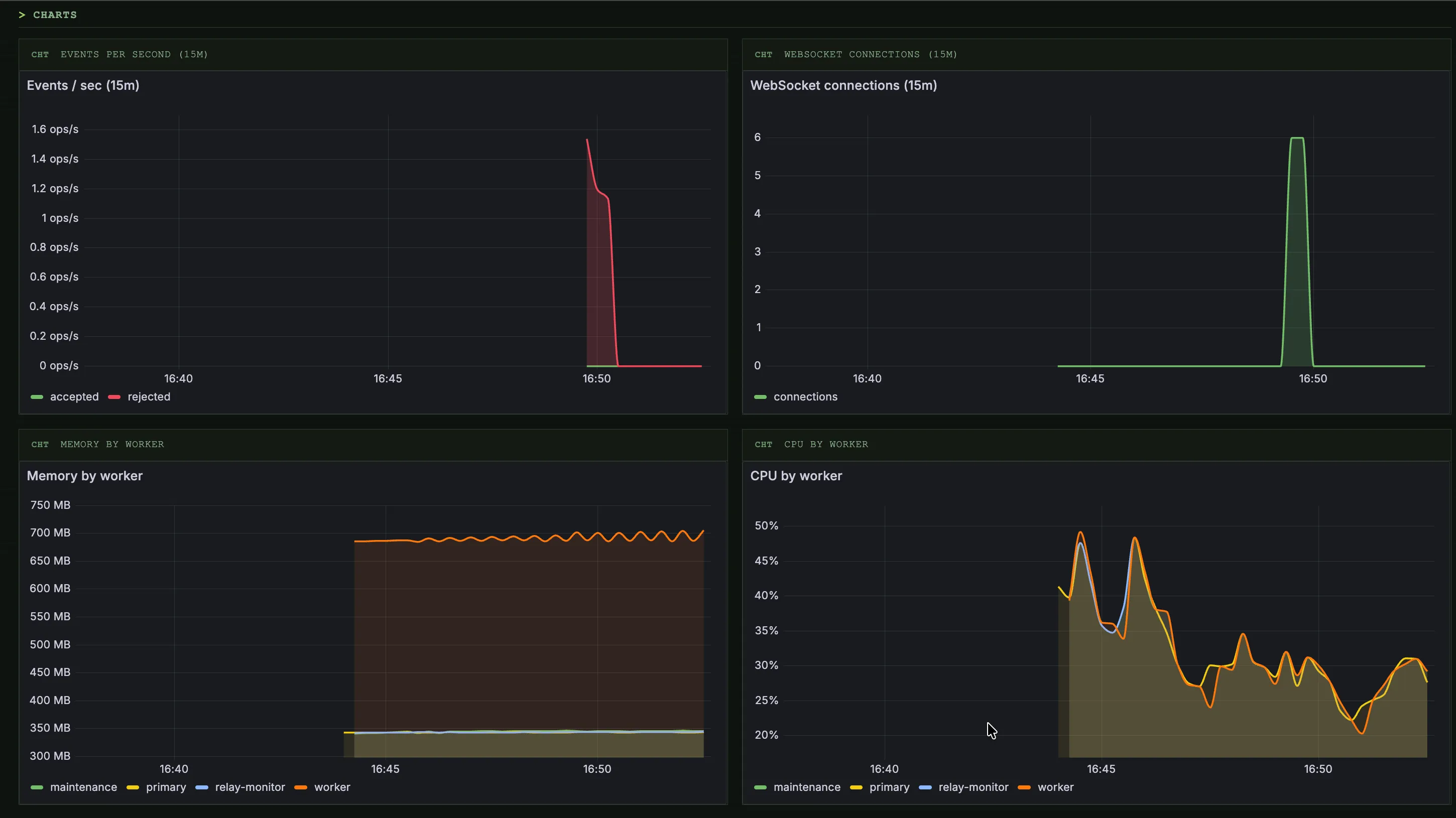Click the 6 axis label in WebSocket chart

point(758,138)
